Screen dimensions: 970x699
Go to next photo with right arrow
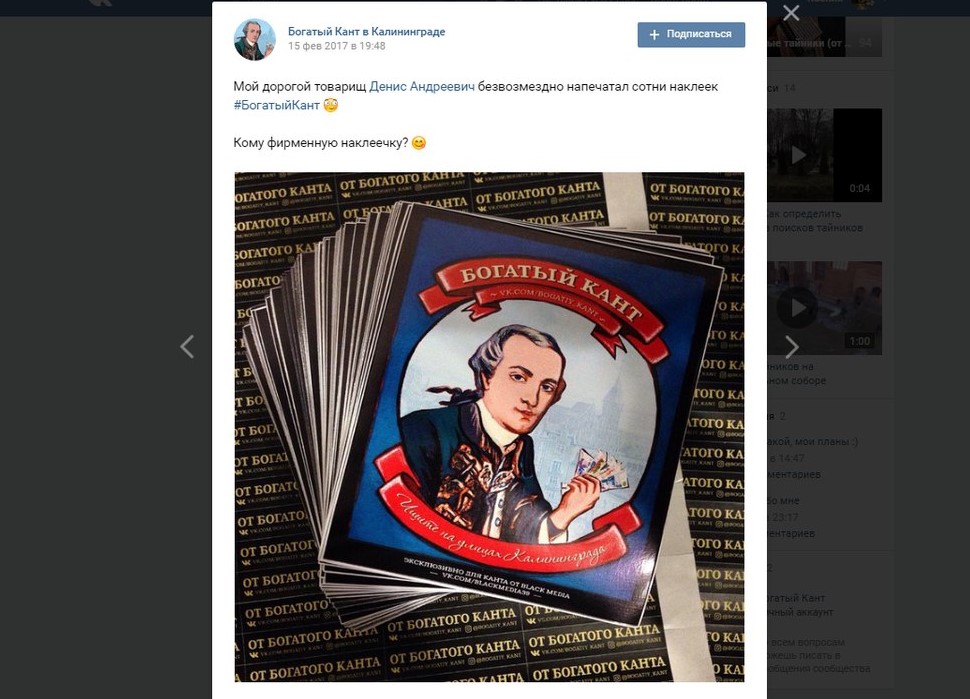[x=792, y=346]
